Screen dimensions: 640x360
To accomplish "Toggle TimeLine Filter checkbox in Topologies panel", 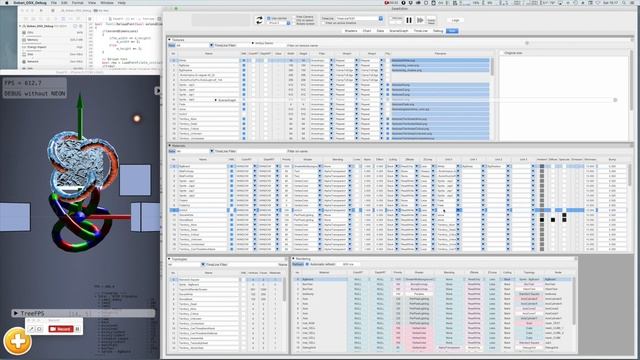I will (203, 264).
